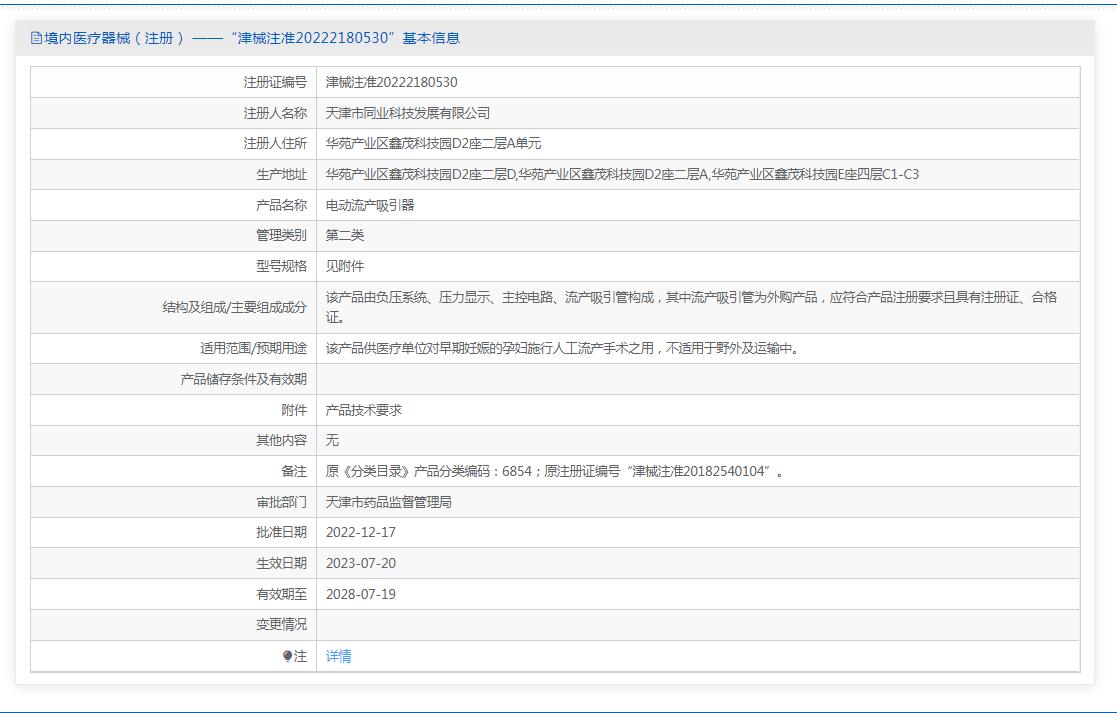Click the remark text with 分类编码 6854
This screenshot has width=1117, height=713.
pyautogui.click(x=554, y=471)
